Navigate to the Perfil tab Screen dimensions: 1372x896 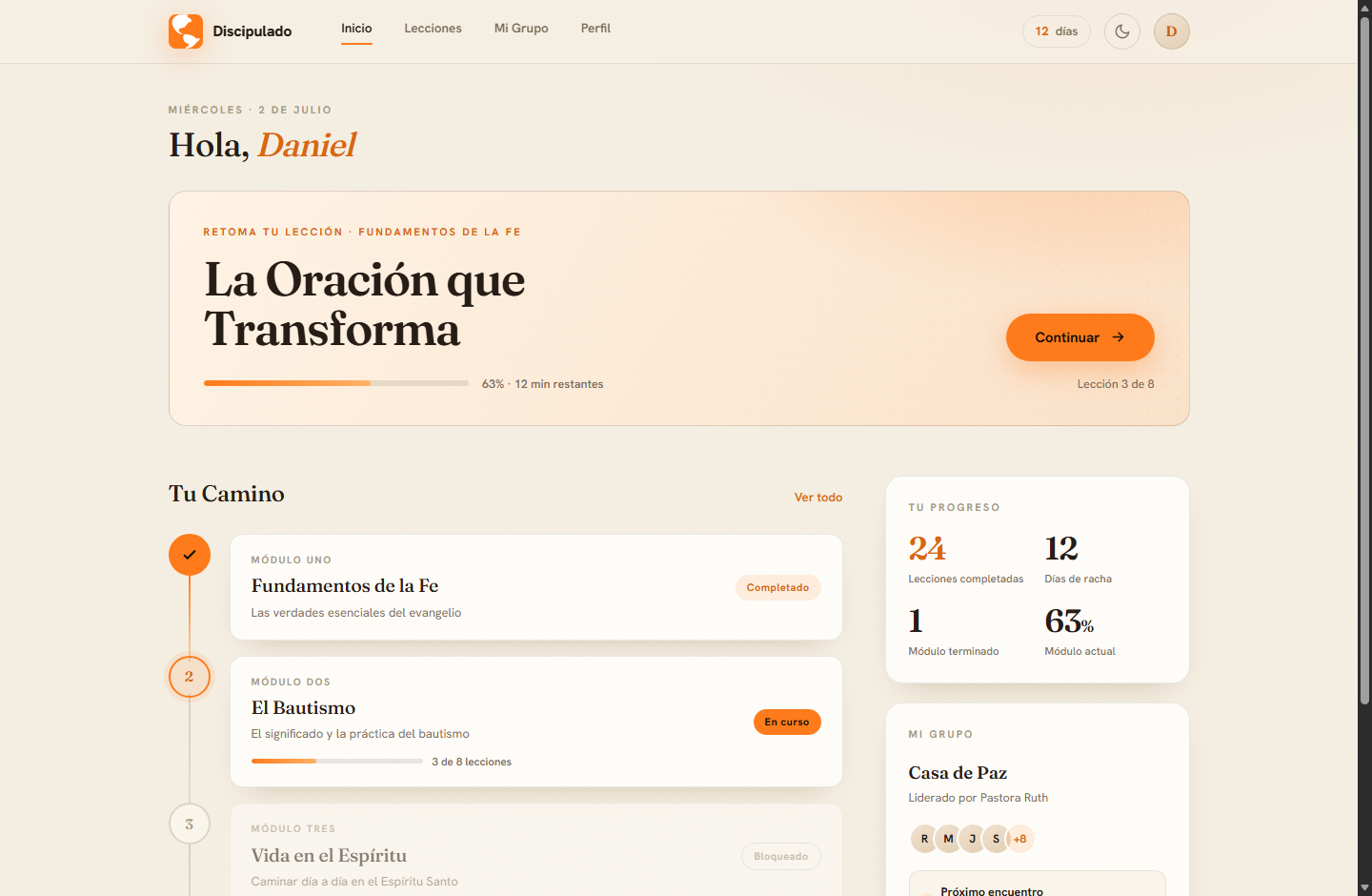pos(595,29)
